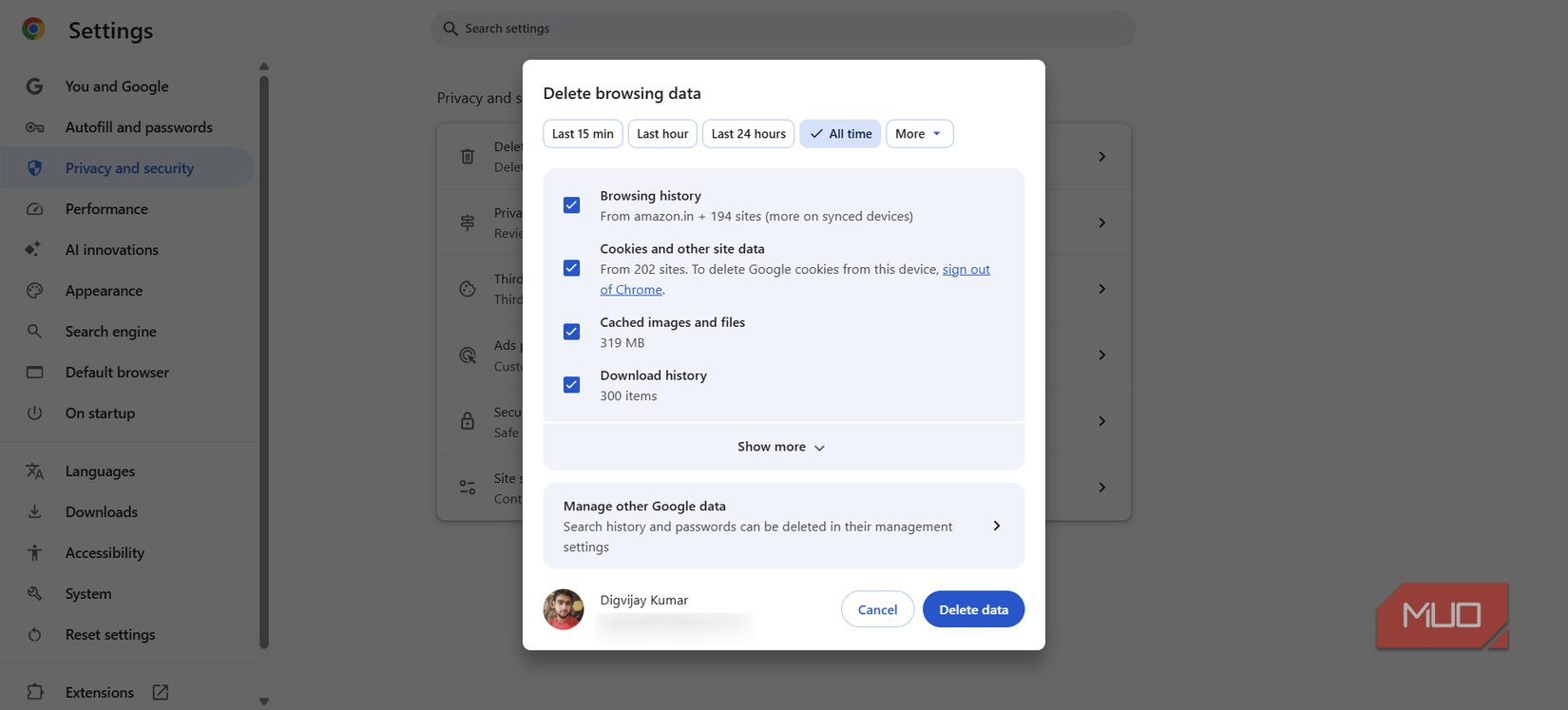Uncheck the Download history checkbox
The width and height of the screenshot is (1568, 710).
(571, 385)
